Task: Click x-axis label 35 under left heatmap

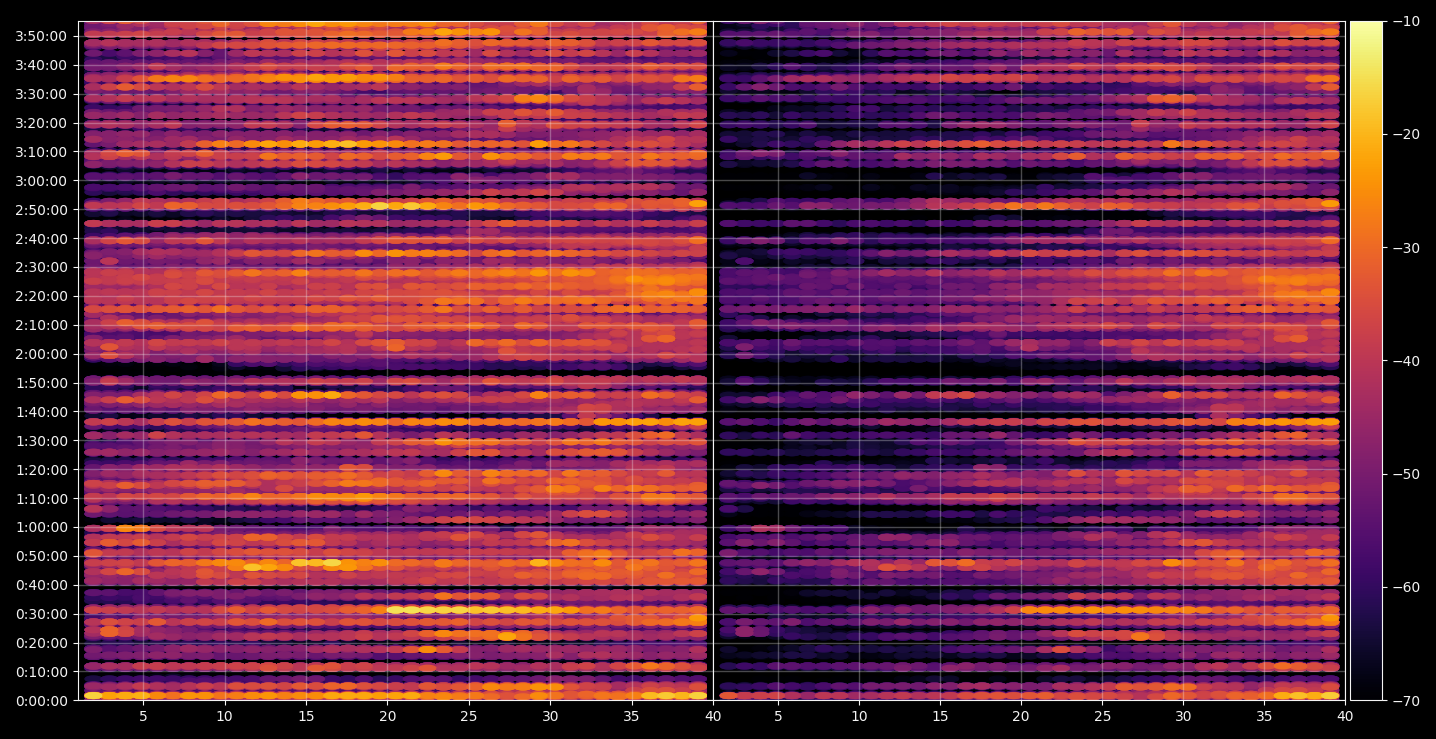Action: pos(631,716)
